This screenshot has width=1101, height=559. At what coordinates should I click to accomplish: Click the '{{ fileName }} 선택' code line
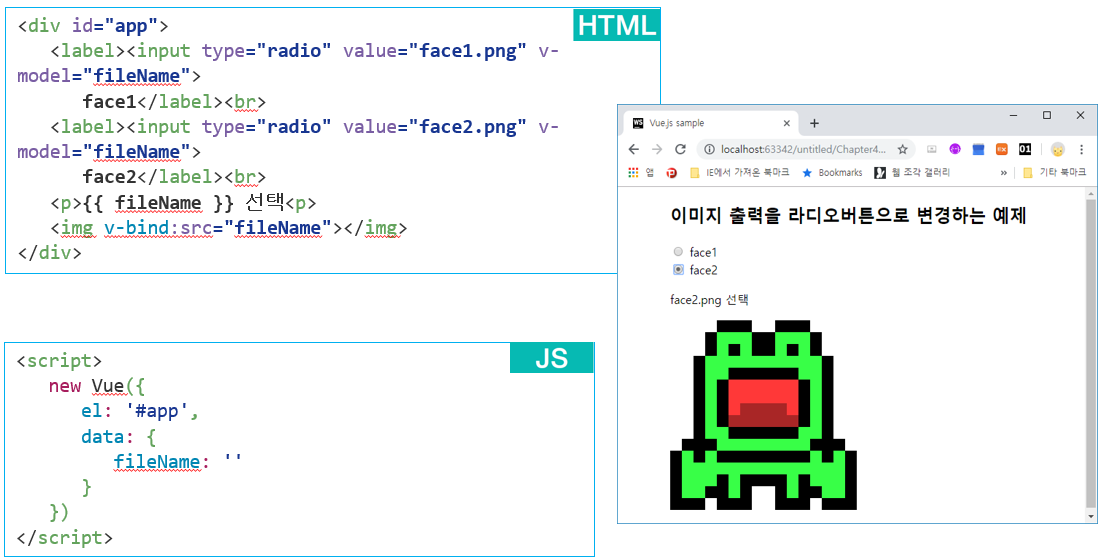tap(183, 203)
